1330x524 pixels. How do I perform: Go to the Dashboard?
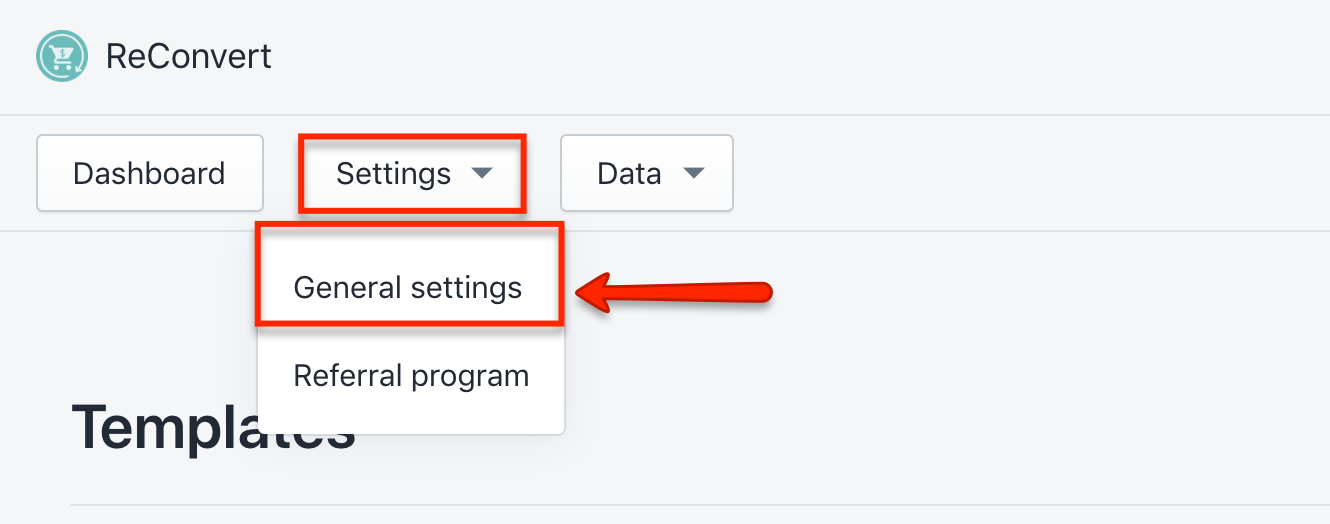149,173
